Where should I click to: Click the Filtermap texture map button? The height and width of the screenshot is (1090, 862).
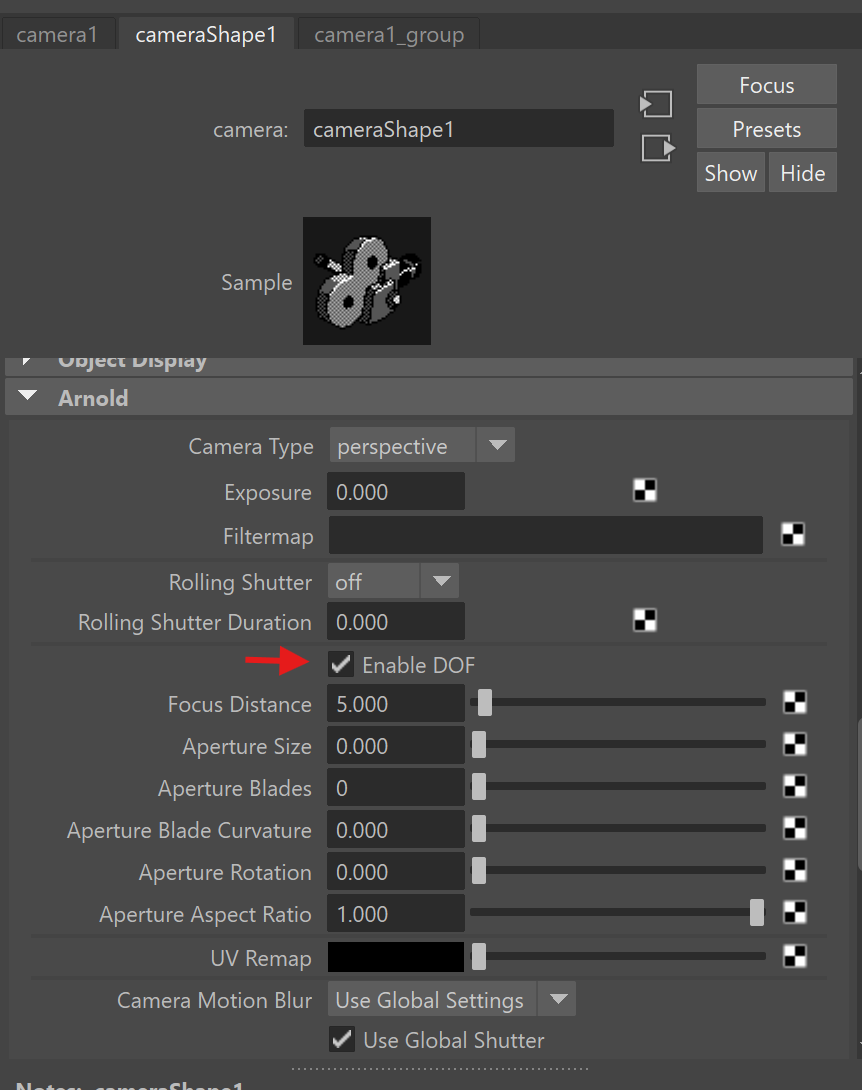[793, 534]
